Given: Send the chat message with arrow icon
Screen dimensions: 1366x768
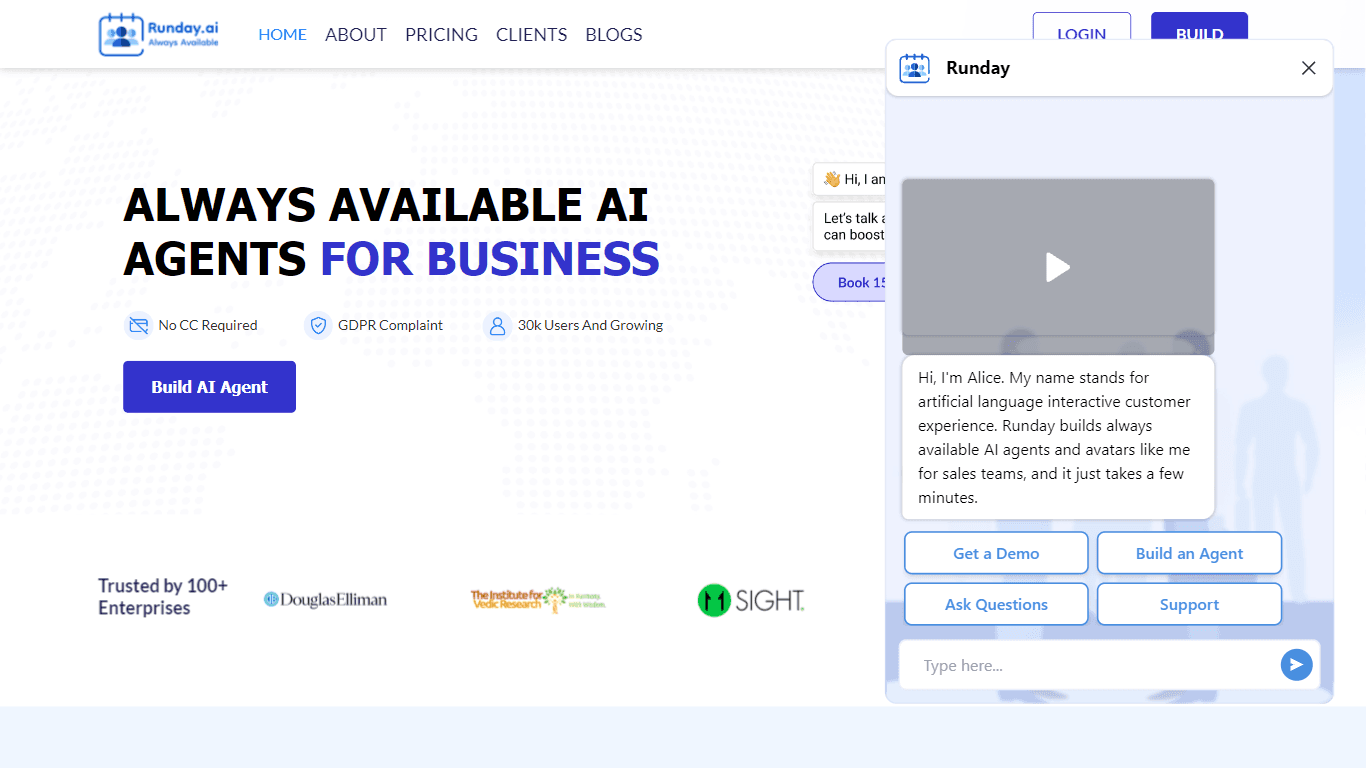Looking at the screenshot, I should pyautogui.click(x=1296, y=665).
